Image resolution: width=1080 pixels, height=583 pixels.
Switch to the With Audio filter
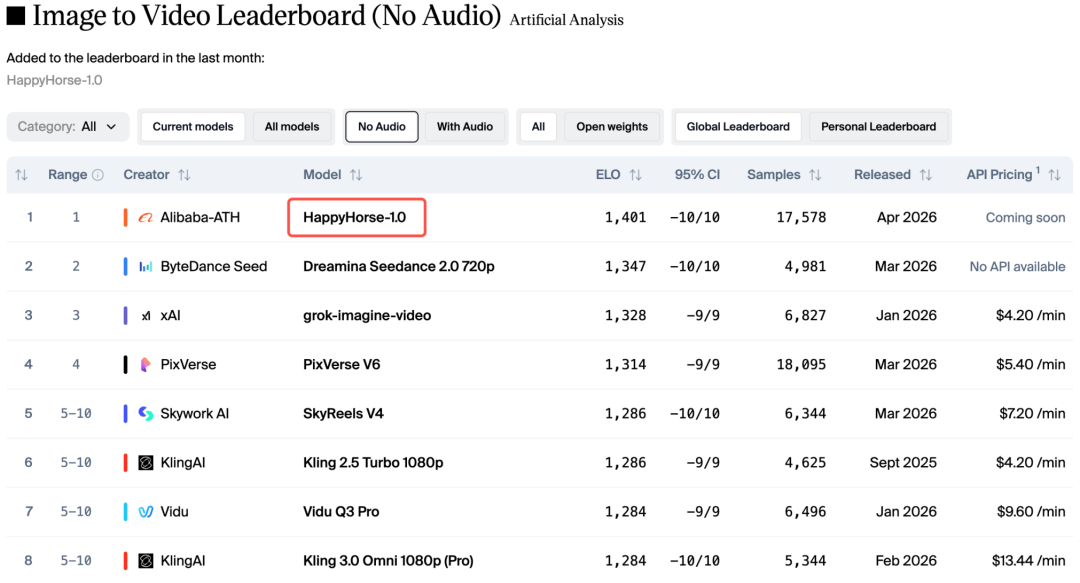(465, 127)
